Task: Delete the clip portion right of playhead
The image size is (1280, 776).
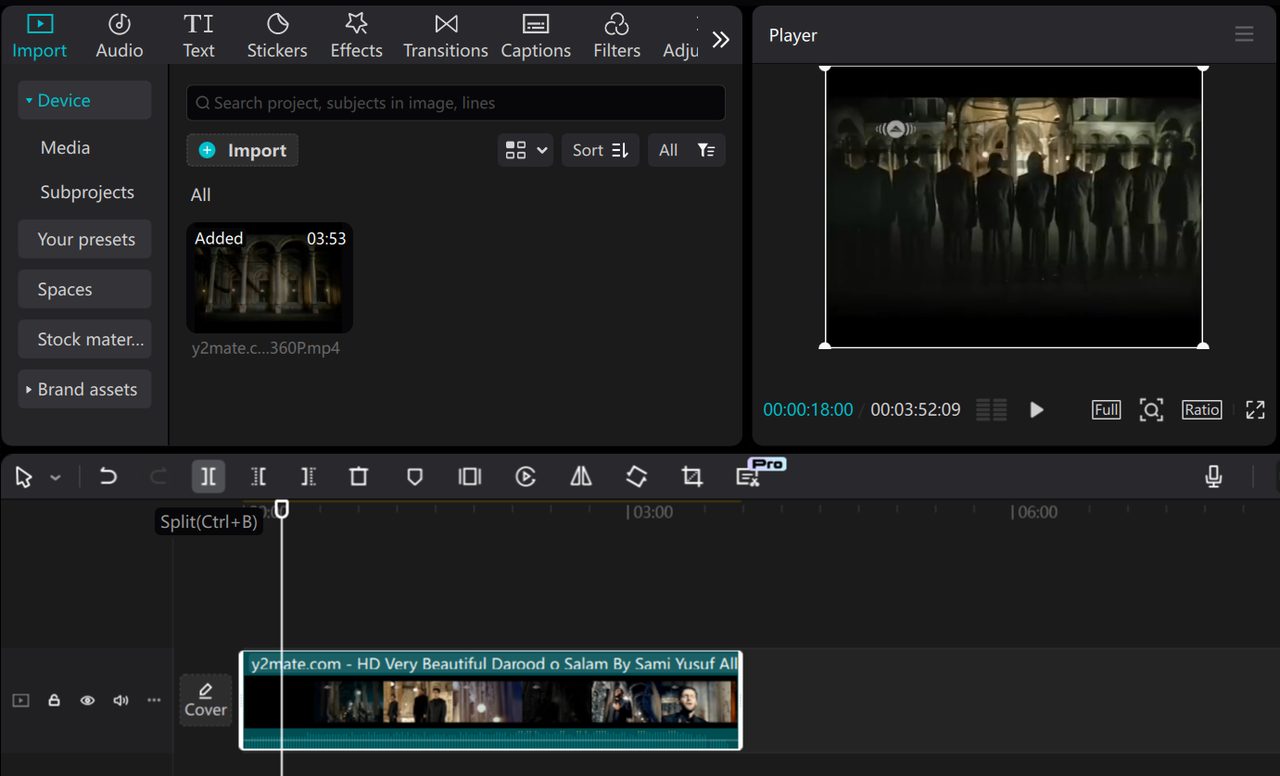Action: click(308, 477)
